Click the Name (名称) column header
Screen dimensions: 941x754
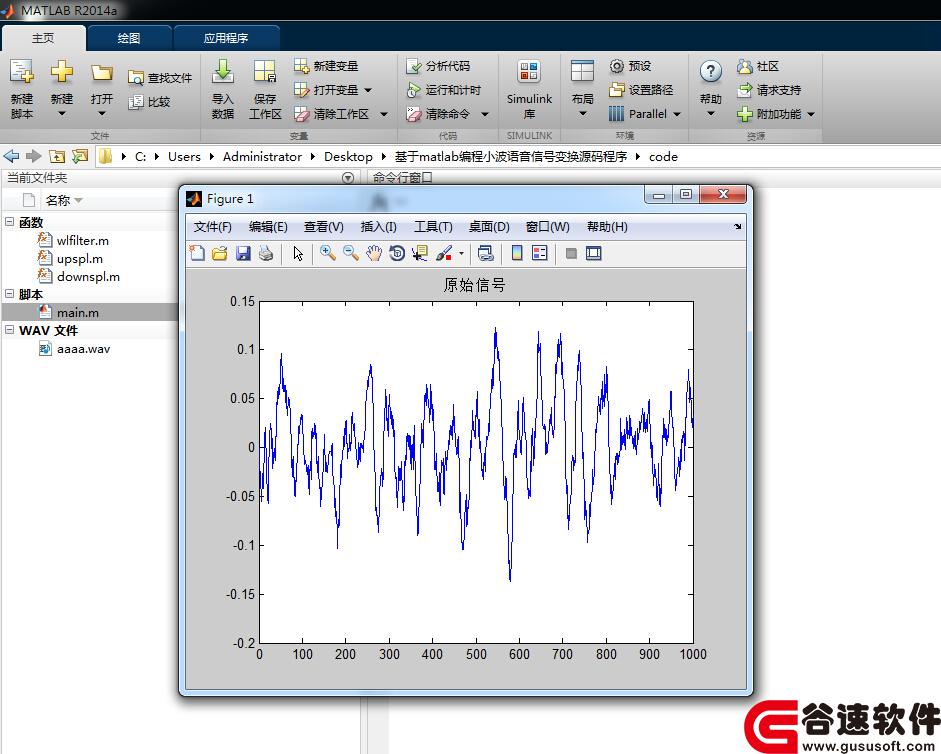[58, 201]
